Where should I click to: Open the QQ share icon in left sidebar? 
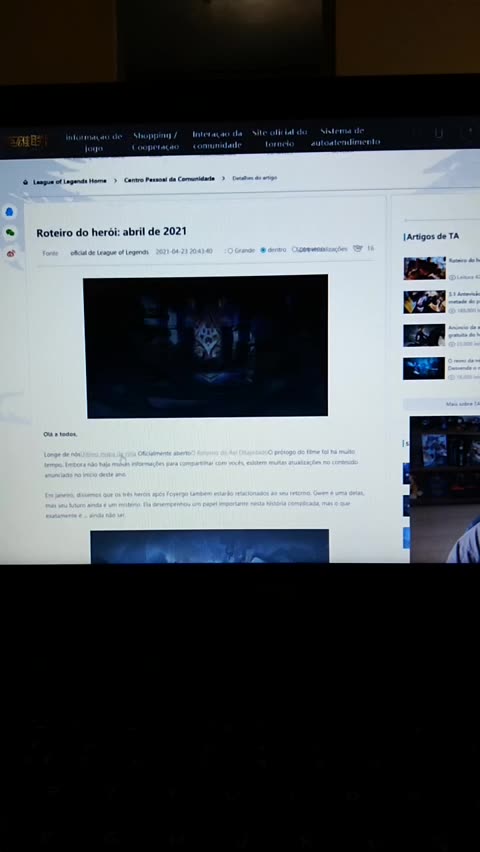tap(9, 212)
